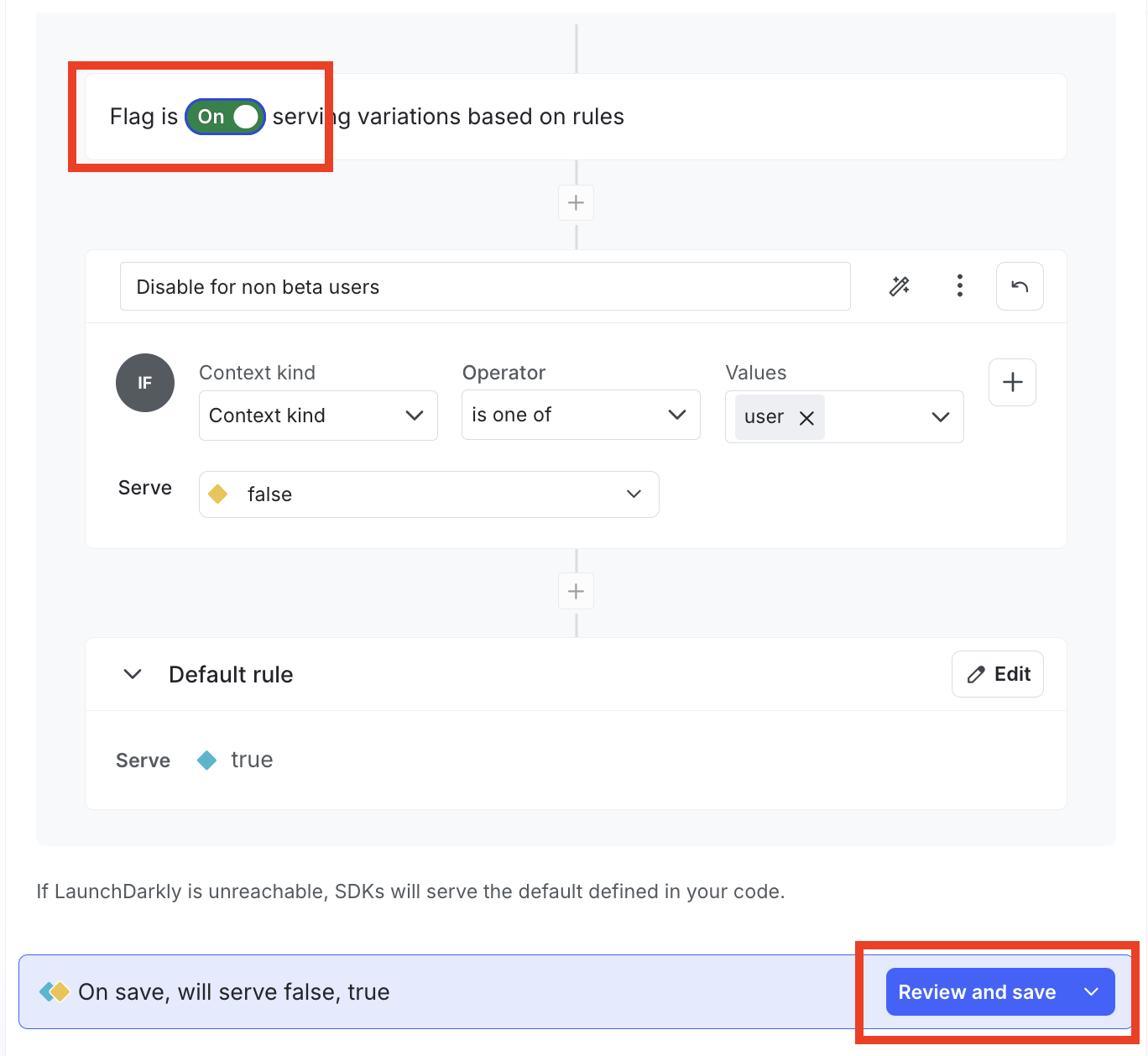Remove the user value chip
The height and width of the screenshot is (1056, 1148).
pyautogui.click(x=806, y=417)
